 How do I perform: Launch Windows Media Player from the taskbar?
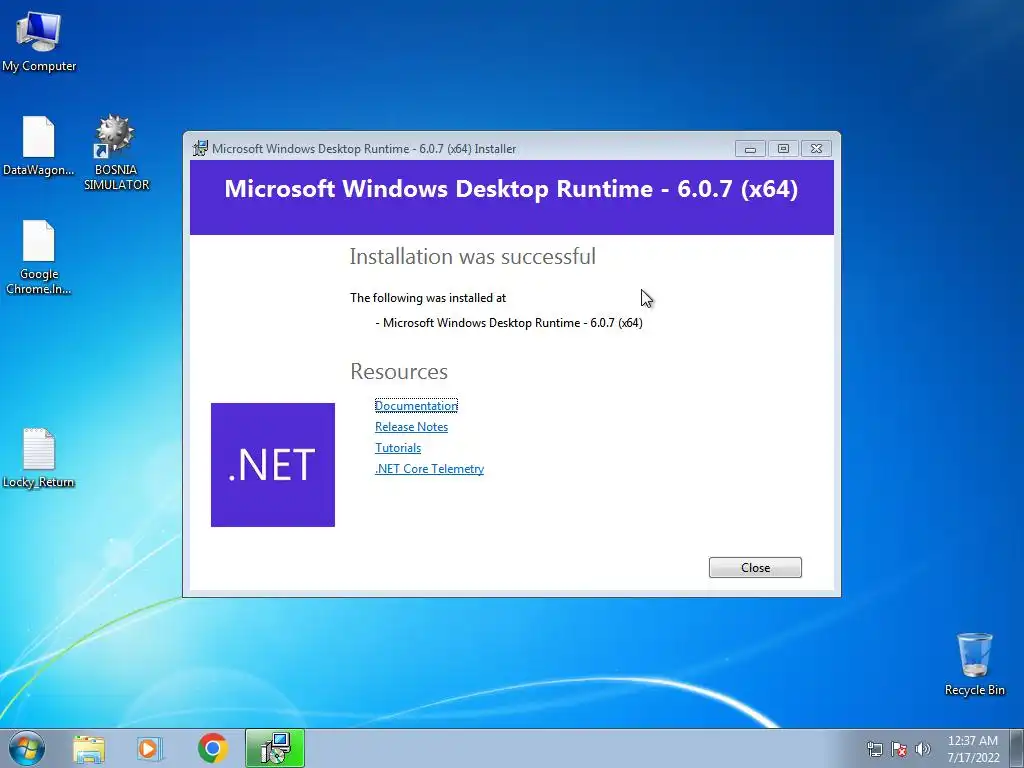tap(150, 749)
